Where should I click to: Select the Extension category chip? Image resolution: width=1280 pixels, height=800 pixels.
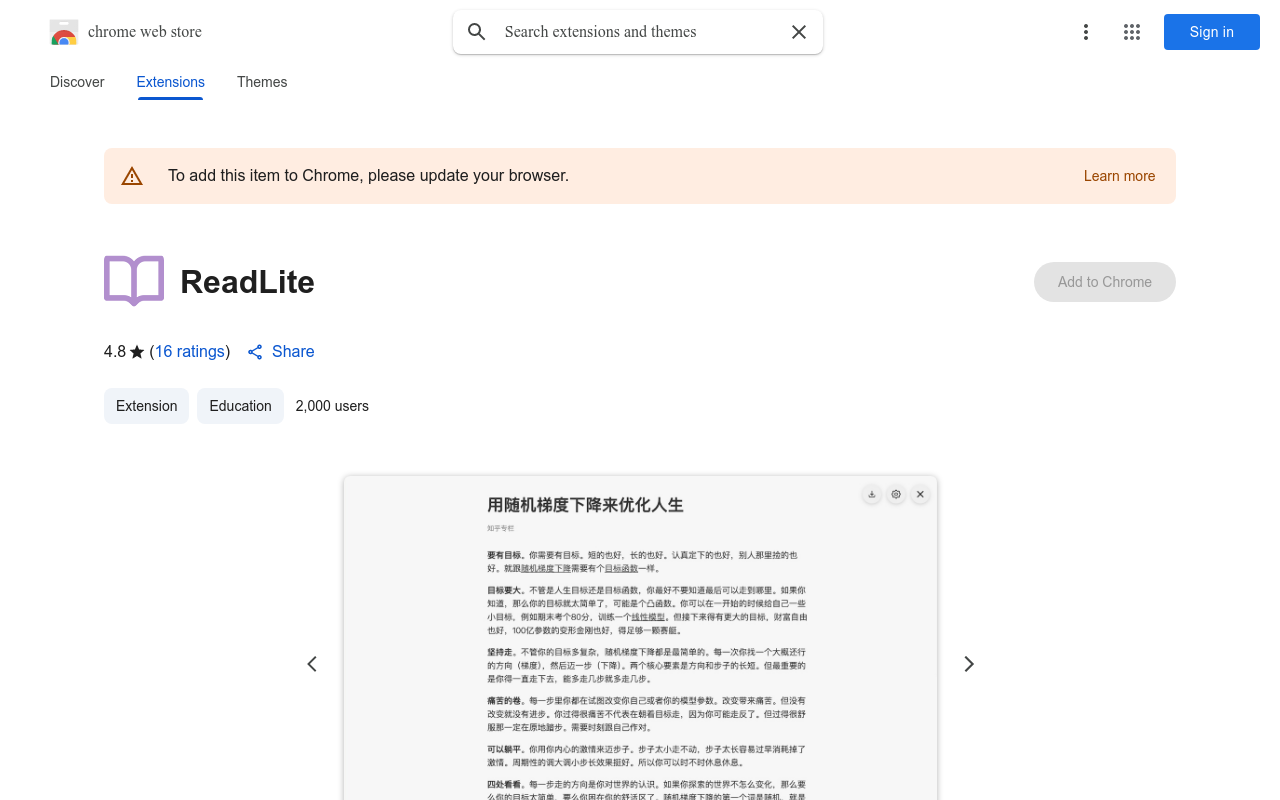click(146, 406)
